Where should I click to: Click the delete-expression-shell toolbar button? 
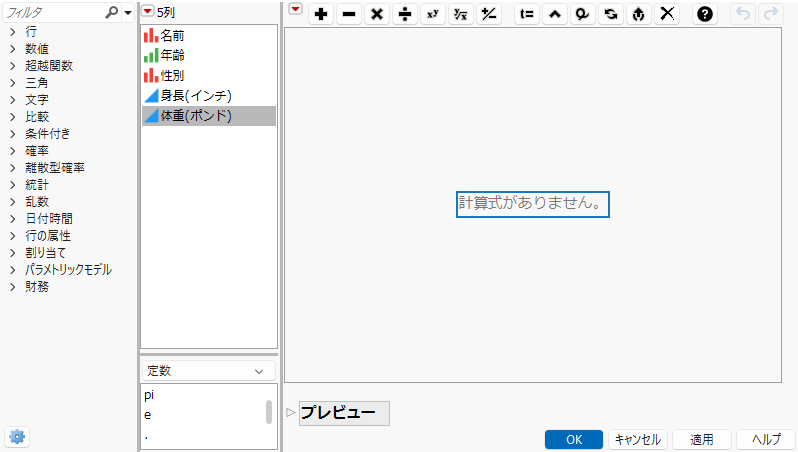click(583, 14)
